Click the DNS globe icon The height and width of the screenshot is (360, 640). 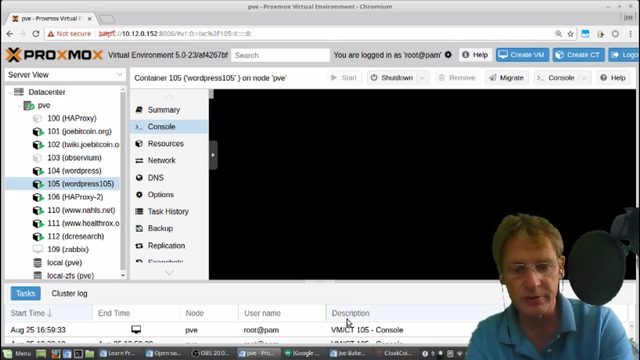pyautogui.click(x=139, y=178)
